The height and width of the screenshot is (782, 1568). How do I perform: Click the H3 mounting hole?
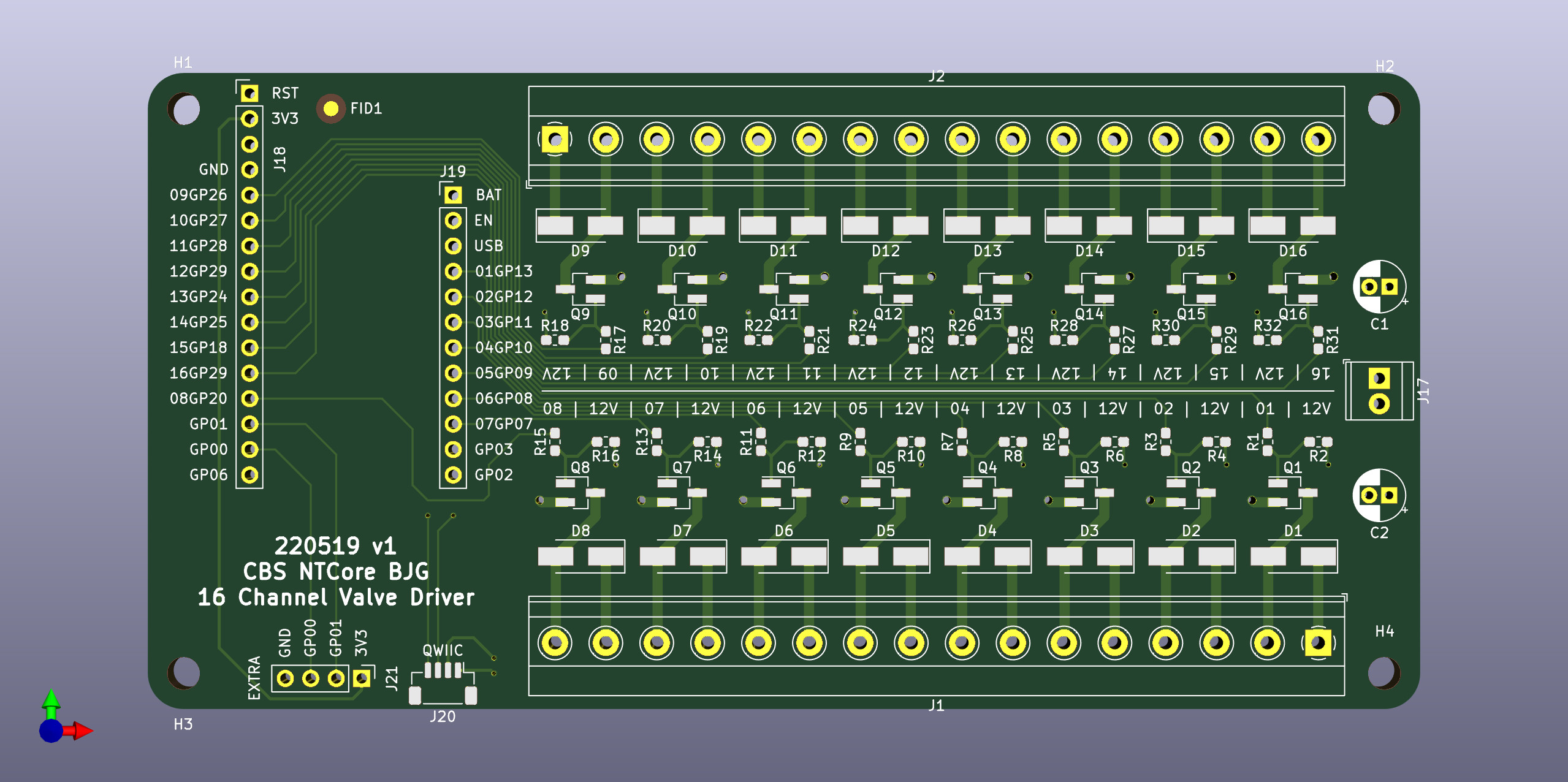[x=185, y=673]
